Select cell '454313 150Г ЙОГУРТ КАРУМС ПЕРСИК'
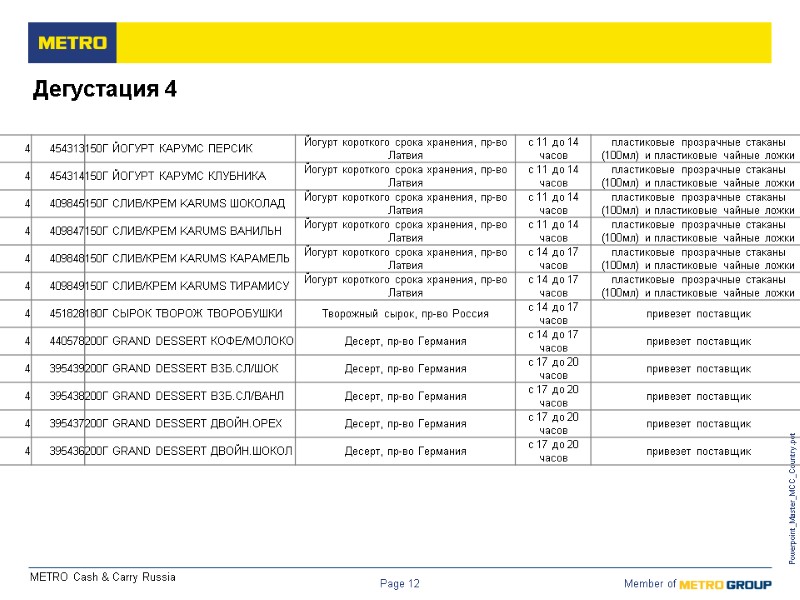This screenshot has width=800, height=600. [x=151, y=148]
